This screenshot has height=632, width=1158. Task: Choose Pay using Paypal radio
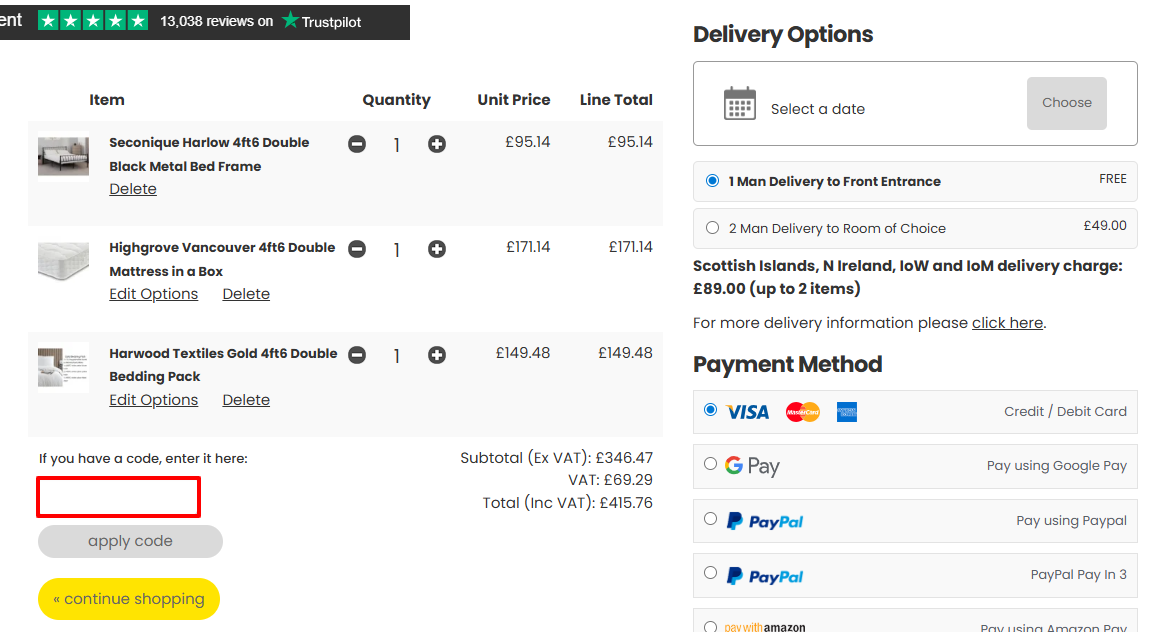pyautogui.click(x=710, y=518)
